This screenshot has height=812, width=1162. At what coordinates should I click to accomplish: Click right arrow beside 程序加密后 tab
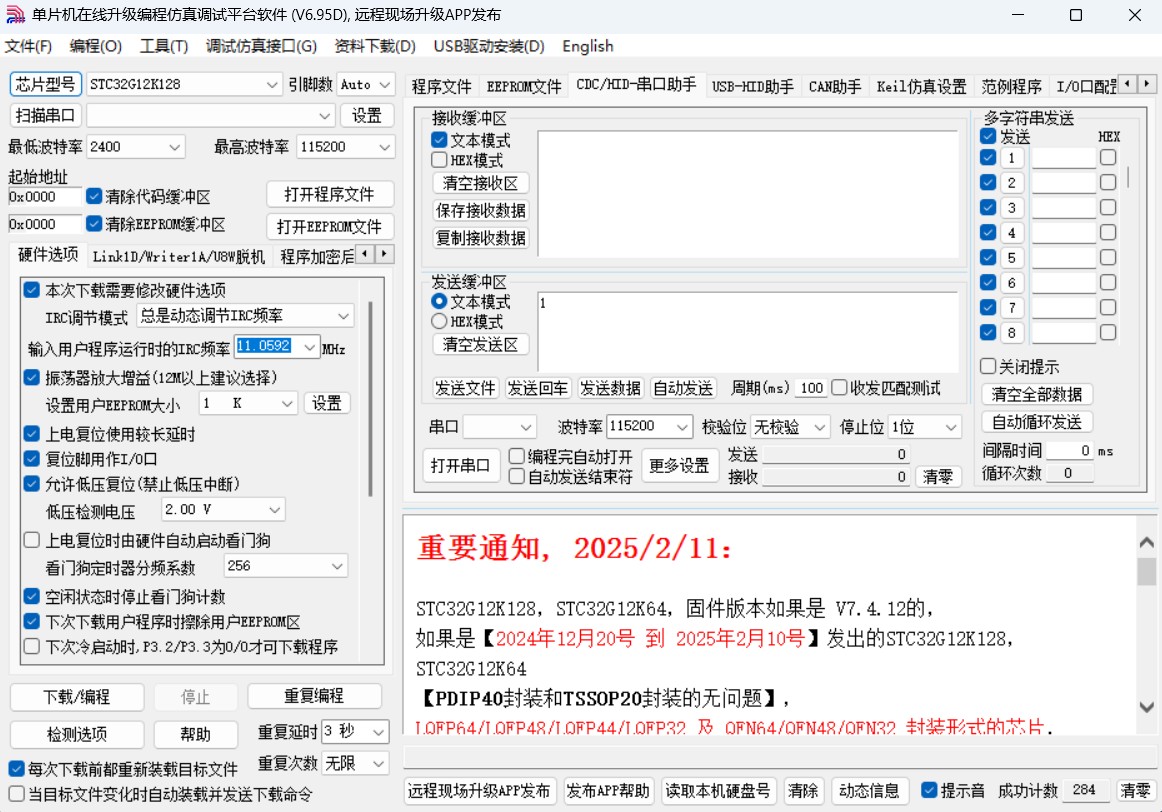click(x=384, y=254)
